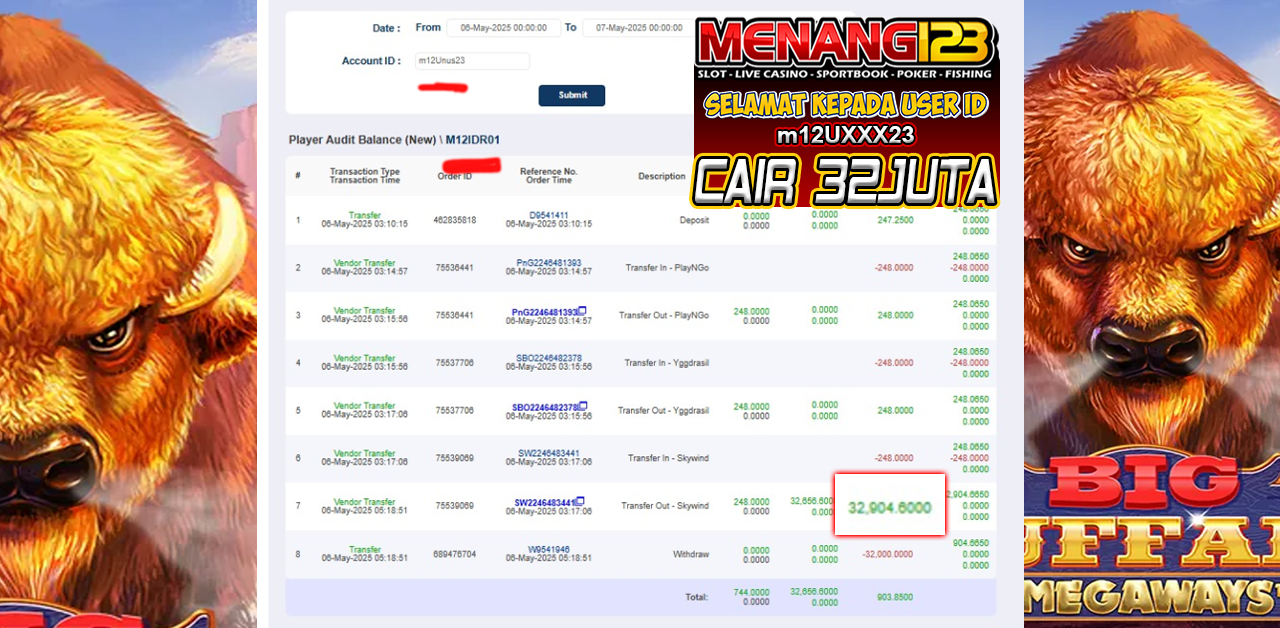Select the Description column header
The image size is (1280, 628).
662,176
